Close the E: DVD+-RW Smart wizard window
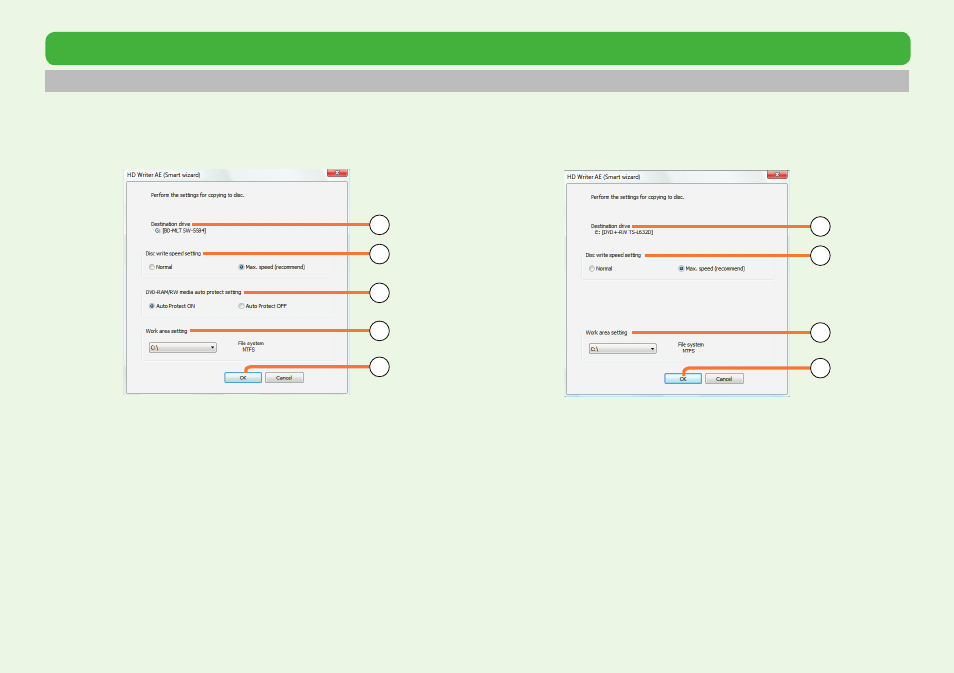The image size is (954, 673). point(777,175)
